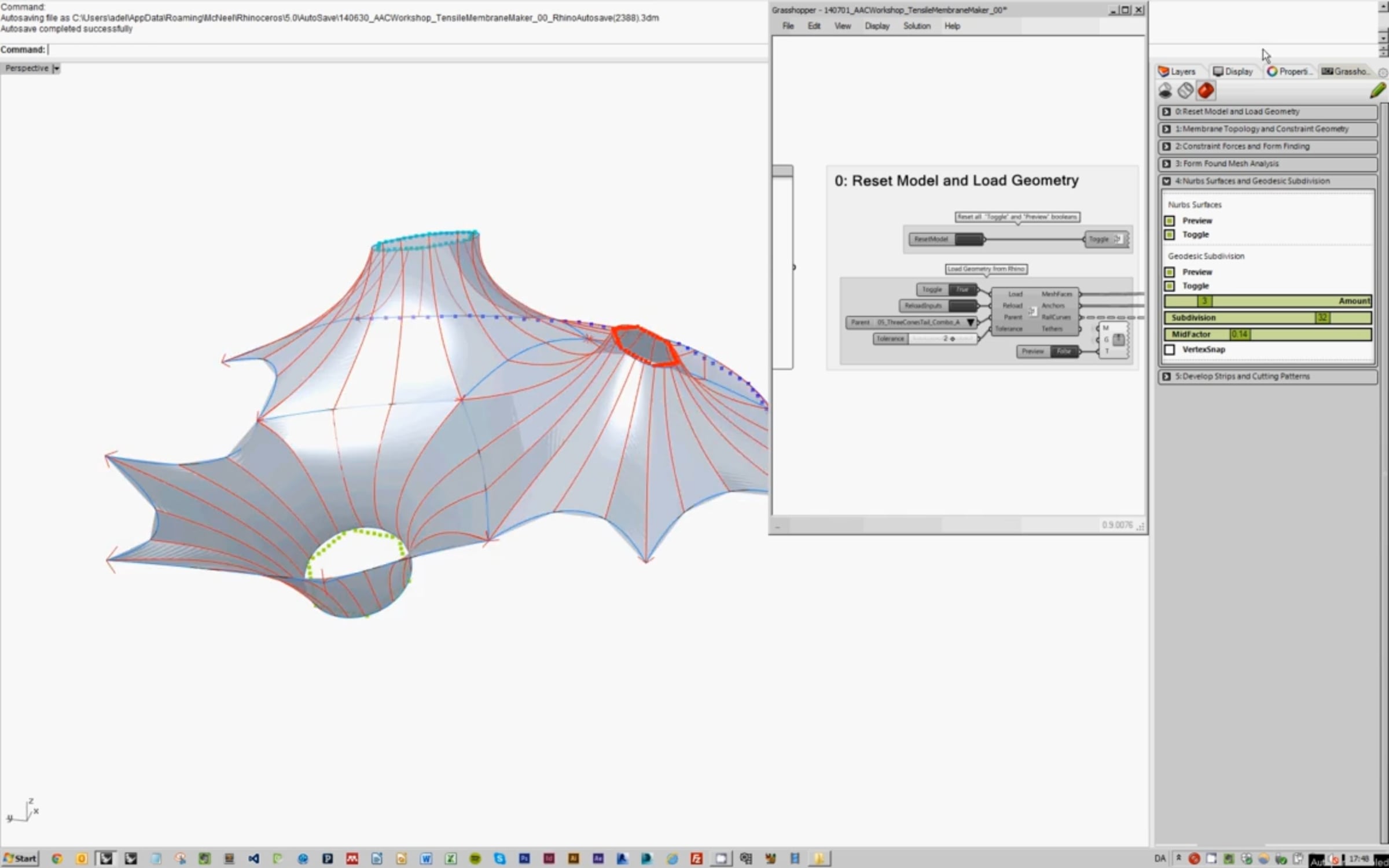Image resolution: width=1389 pixels, height=868 pixels.
Task: Open the panel settings gear icon
Action: click(x=1383, y=72)
